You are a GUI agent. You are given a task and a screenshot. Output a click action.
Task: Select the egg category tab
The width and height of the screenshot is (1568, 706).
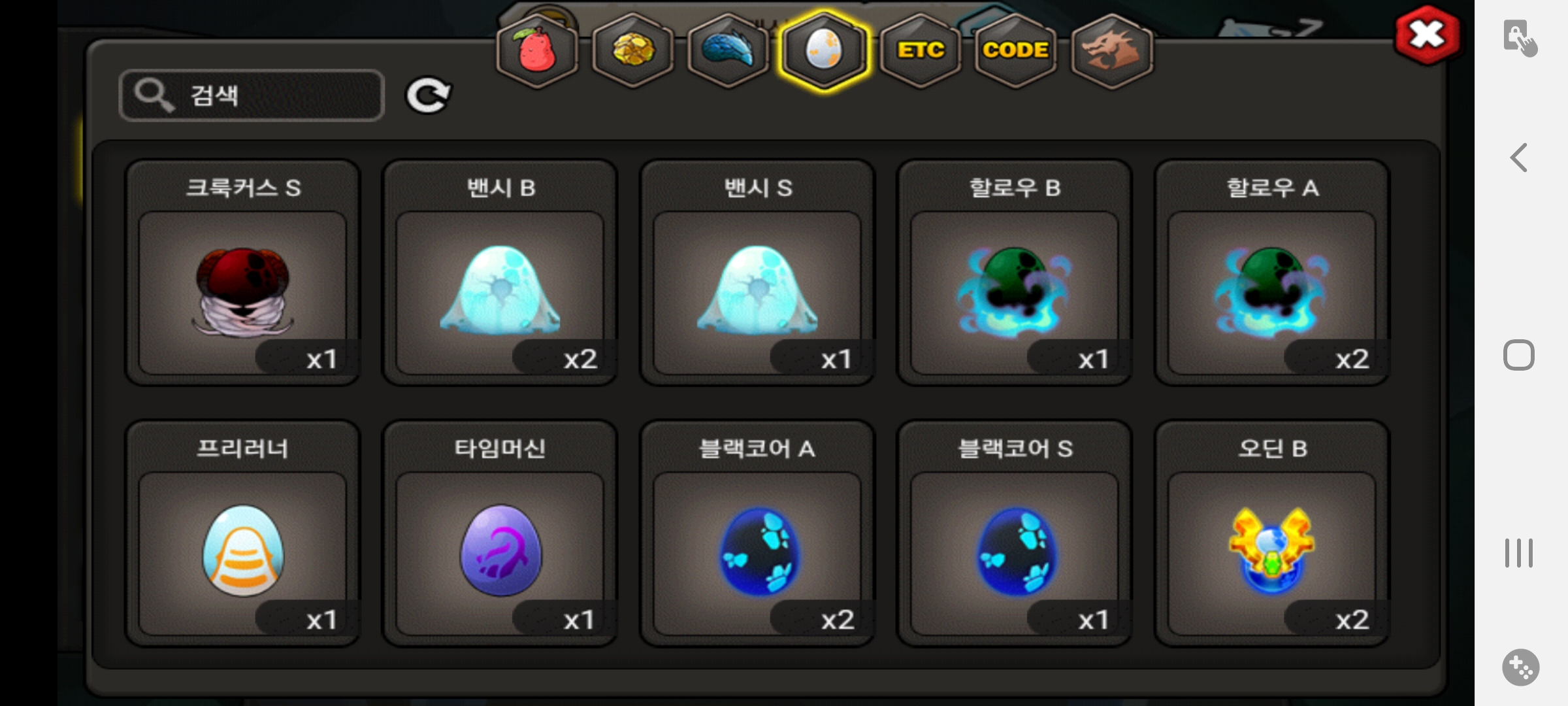pyautogui.click(x=825, y=50)
